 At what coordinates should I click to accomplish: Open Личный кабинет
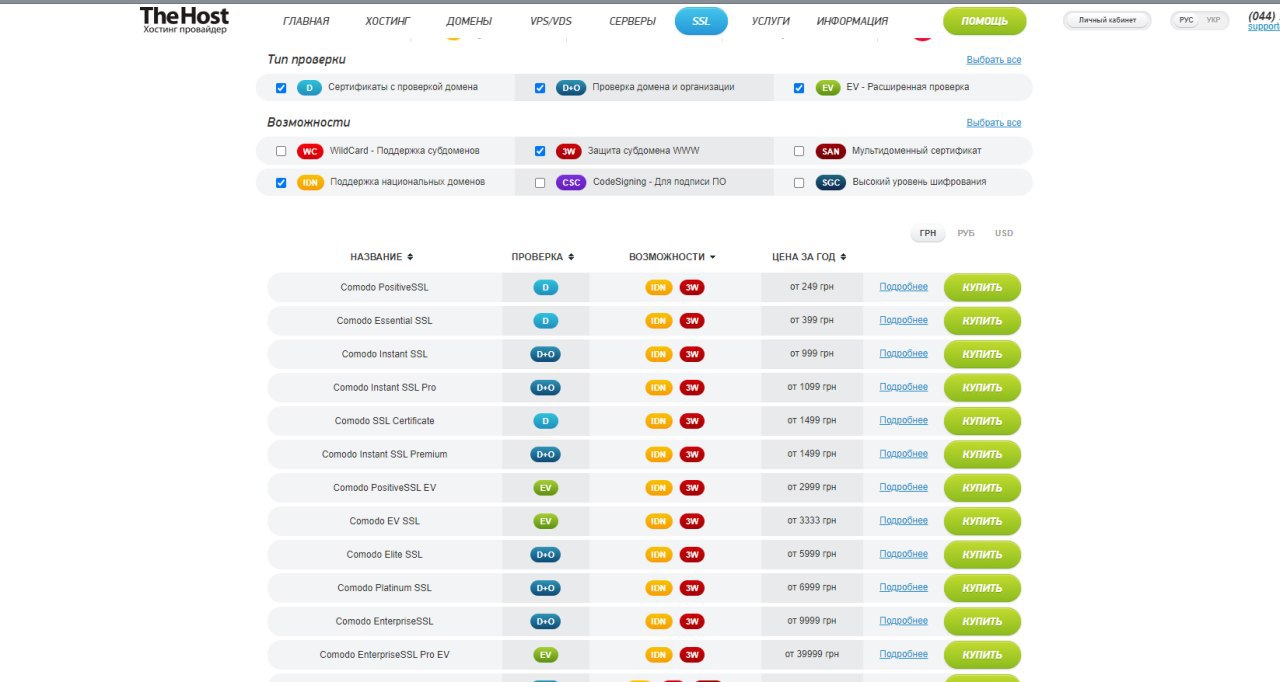pyautogui.click(x=1107, y=20)
